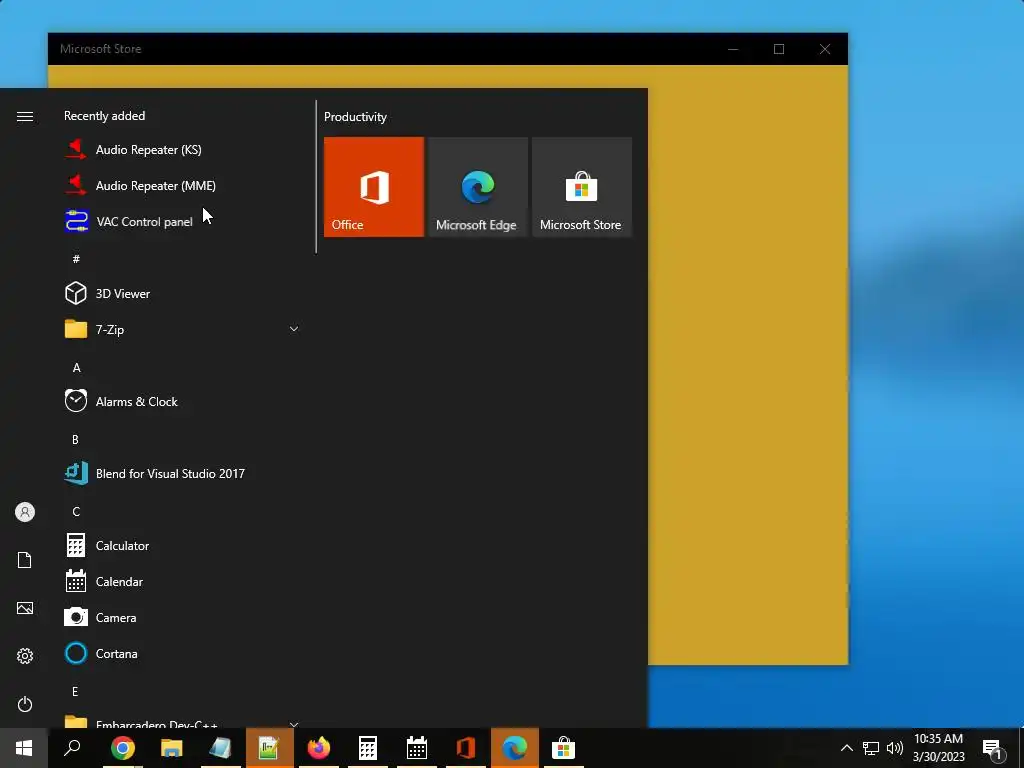
Task: Click the Office tile
Action: 374,187
